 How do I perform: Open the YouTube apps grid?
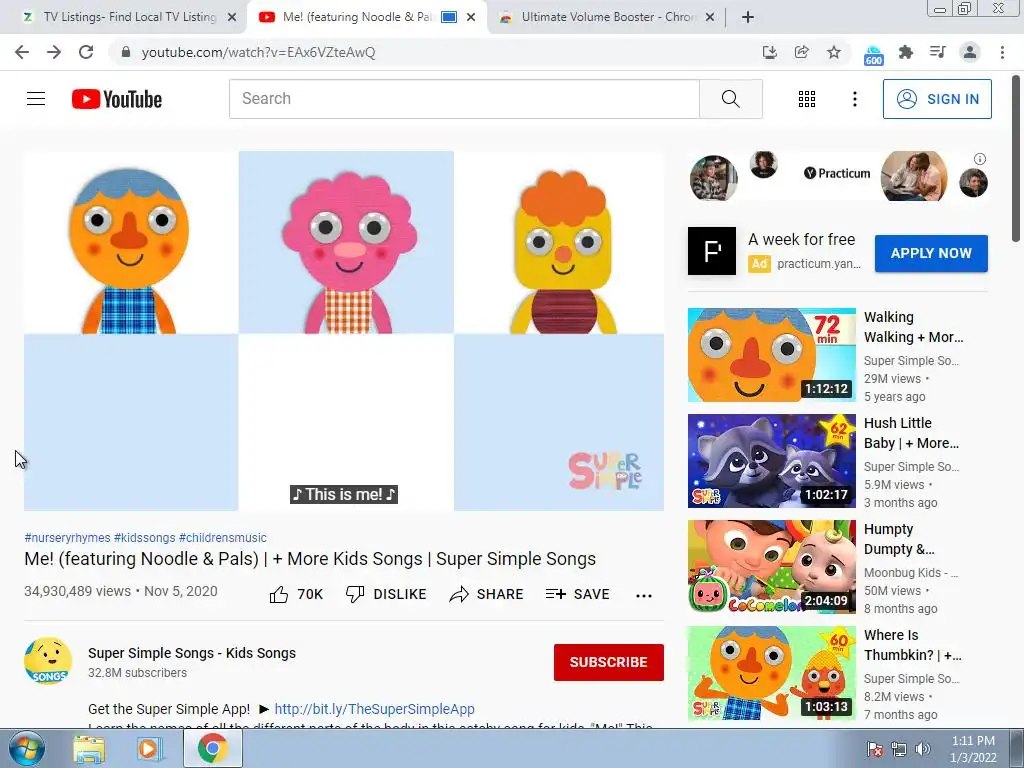click(x=807, y=99)
